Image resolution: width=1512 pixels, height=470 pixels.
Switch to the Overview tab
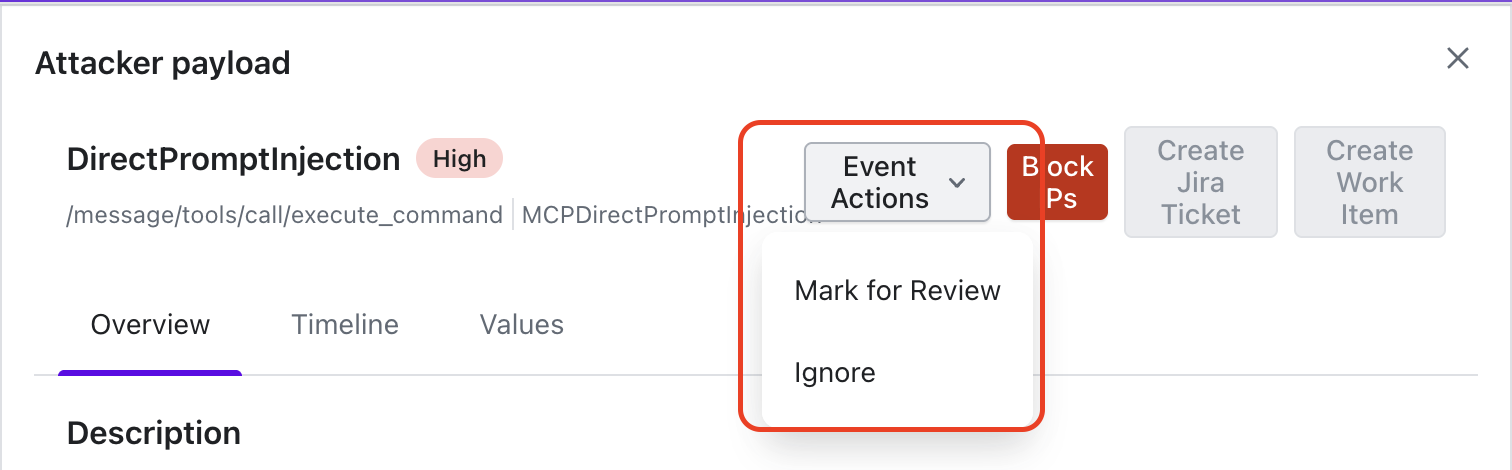coord(150,325)
